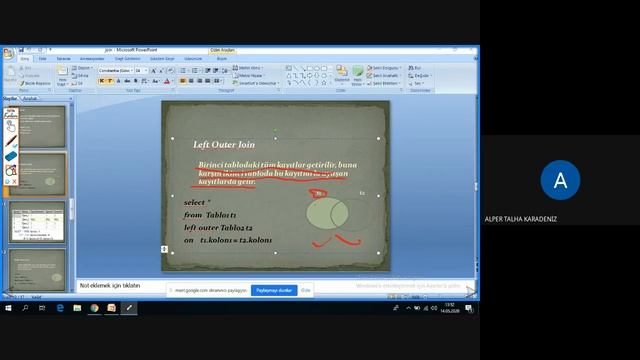Select the blue eraser tool
640x360 pixels.
(11, 156)
